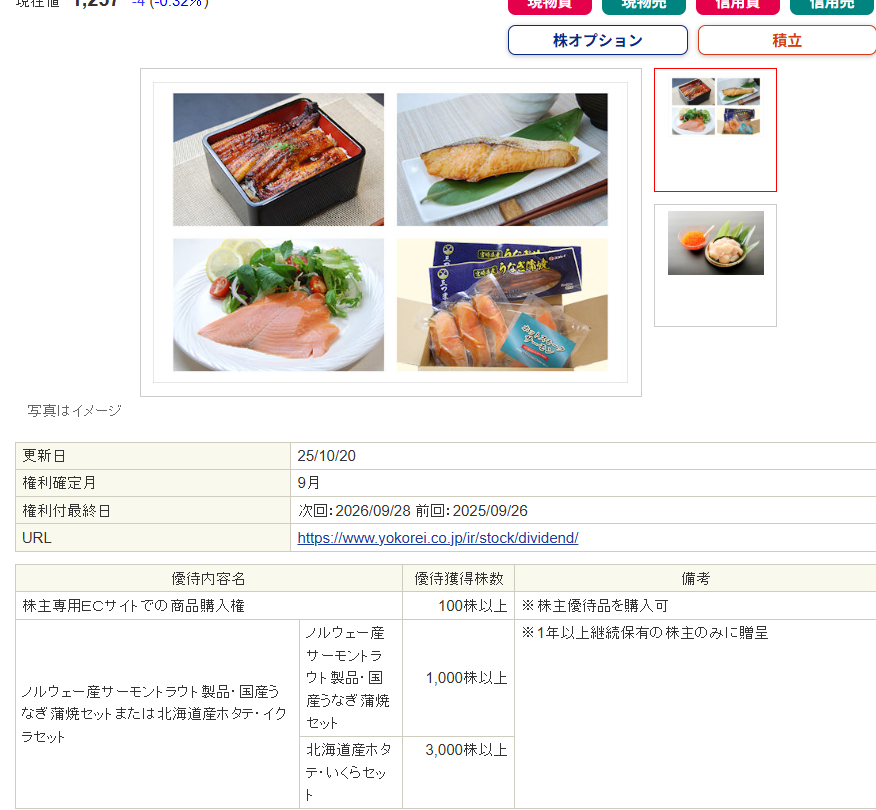Image resolution: width=876 pixels, height=810 pixels.
Task: Click the 信用買 margin buy button
Action: tap(737, 5)
